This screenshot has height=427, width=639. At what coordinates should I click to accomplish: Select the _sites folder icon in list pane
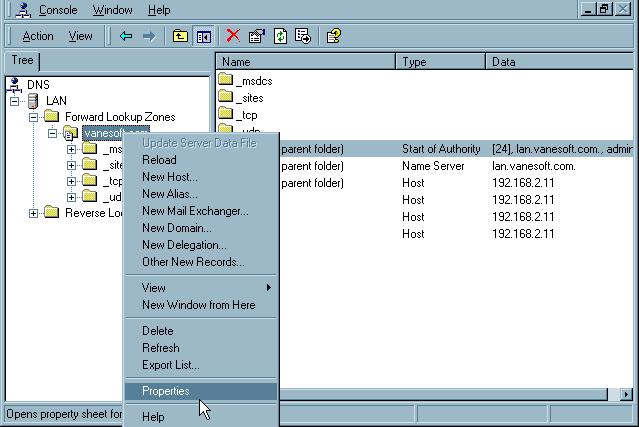tap(225, 96)
